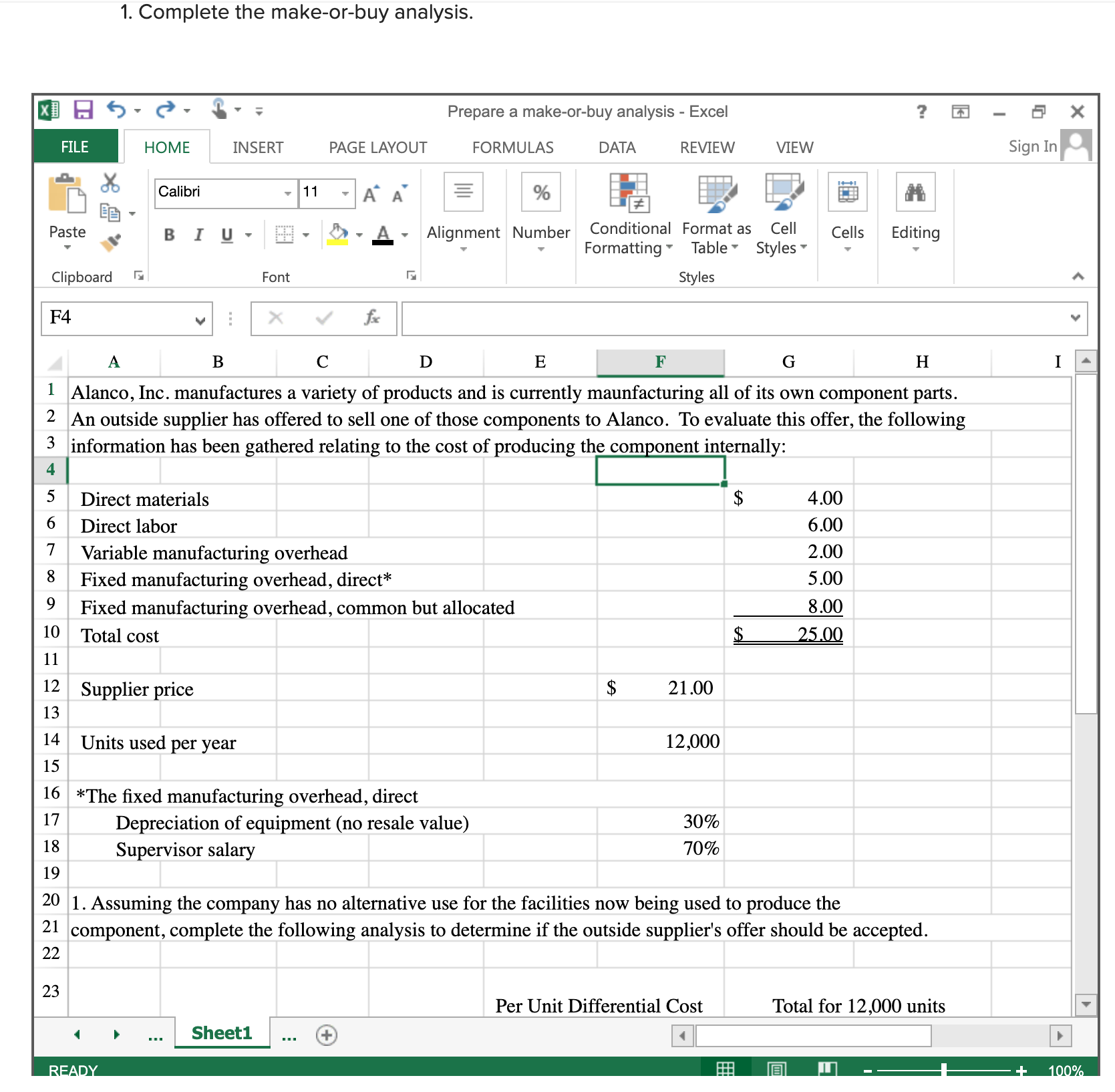The height and width of the screenshot is (1092, 1115).
Task: Click the new sheet plus button
Action: [x=326, y=1035]
